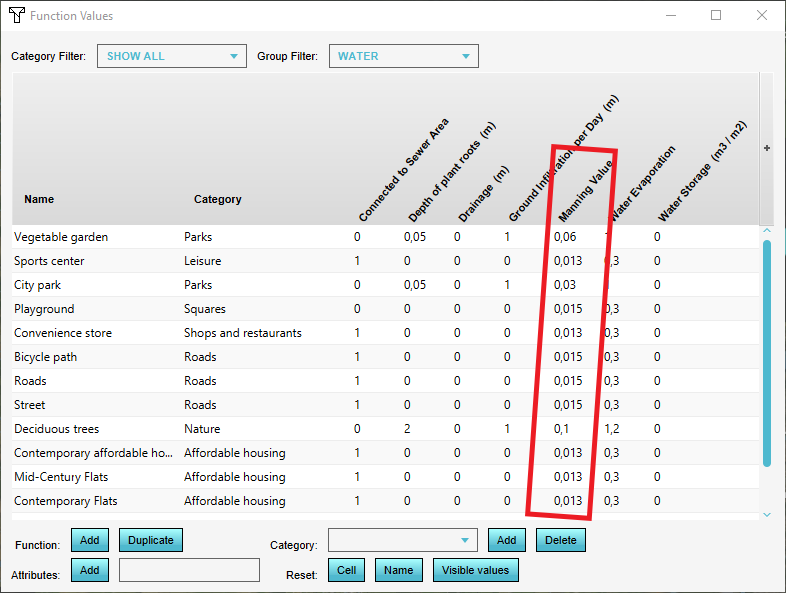Open the Category Filter dropdown
Screen dimensions: 786x593
[171, 56]
